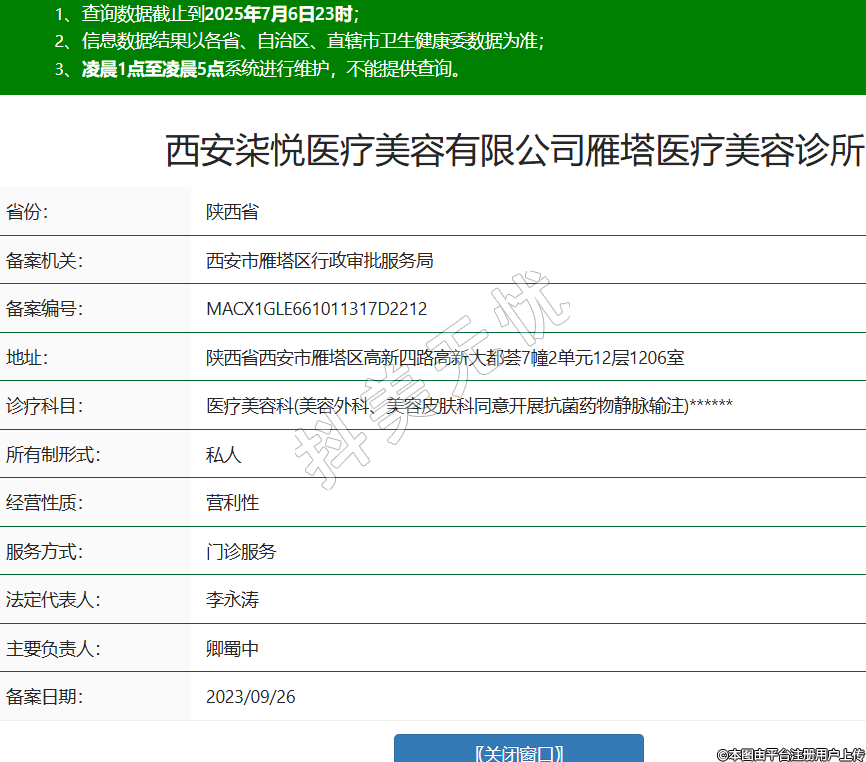Select the province value 陕西省
Viewport: 866px width, 762px height.
click(x=232, y=212)
